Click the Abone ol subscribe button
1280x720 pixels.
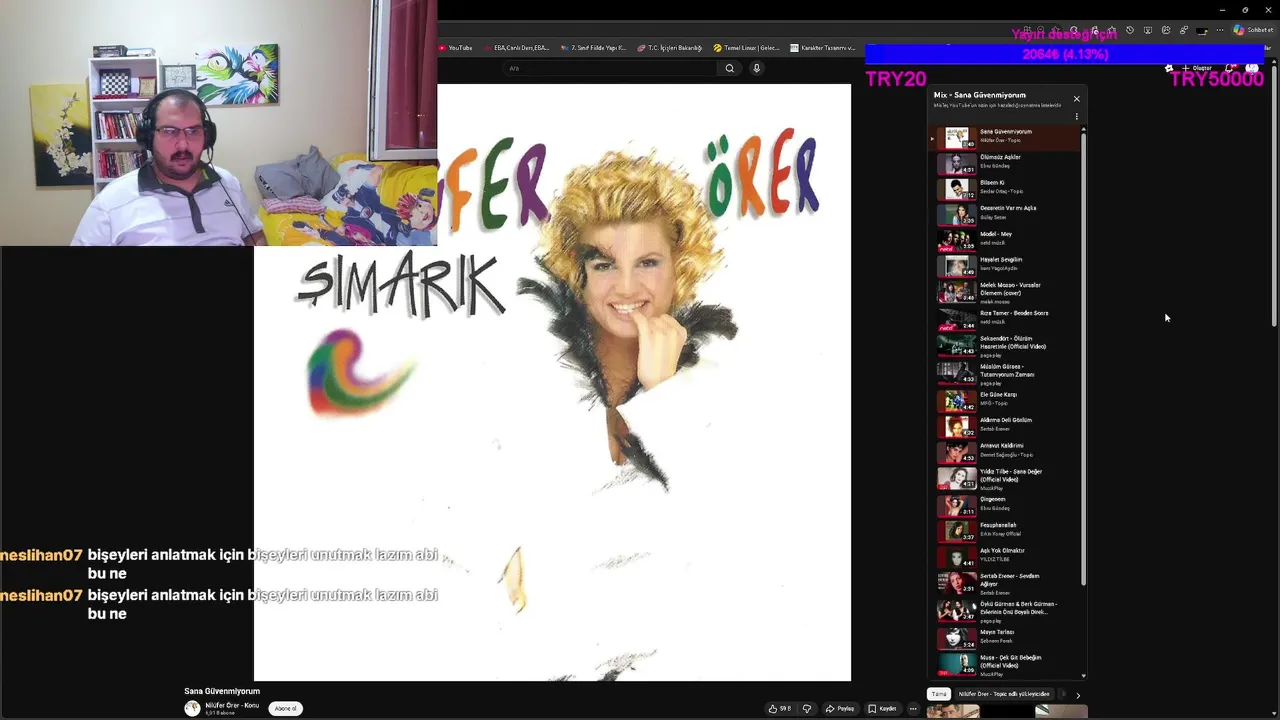pyautogui.click(x=285, y=708)
